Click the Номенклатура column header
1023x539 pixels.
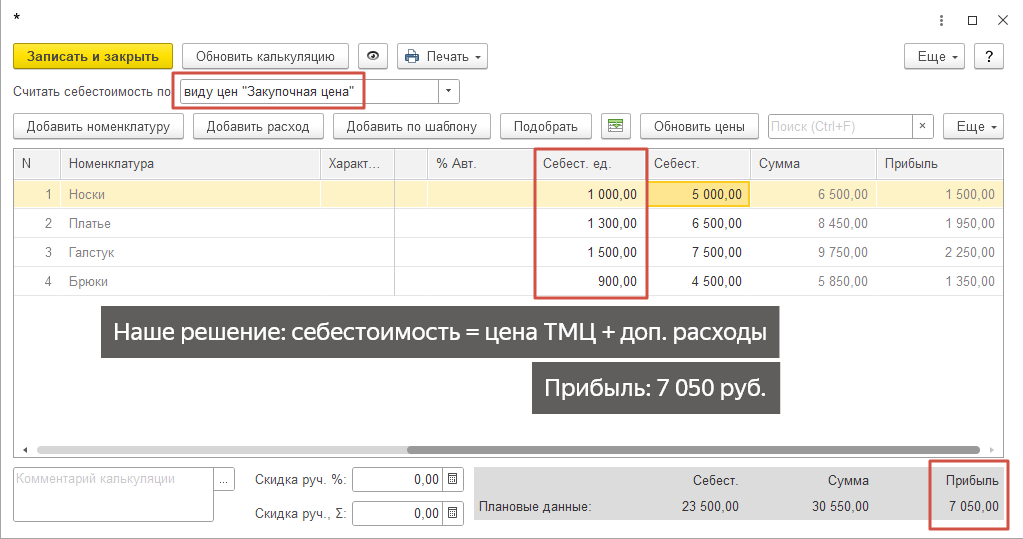point(191,164)
